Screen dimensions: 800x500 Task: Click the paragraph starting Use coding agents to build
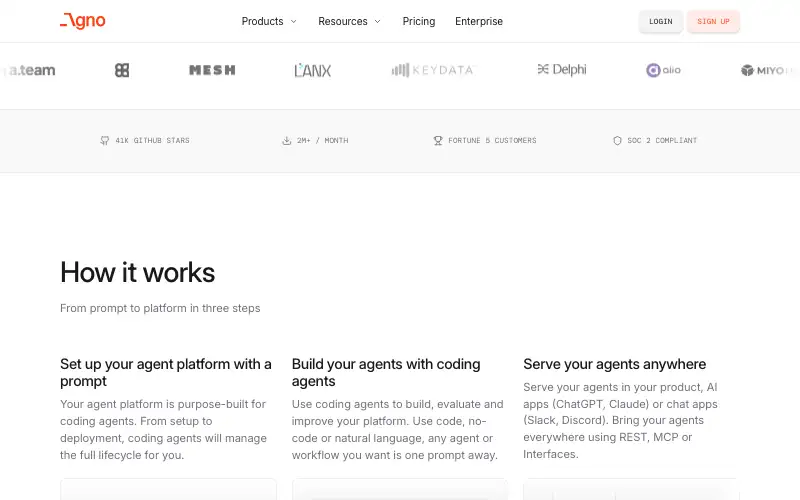click(397, 430)
